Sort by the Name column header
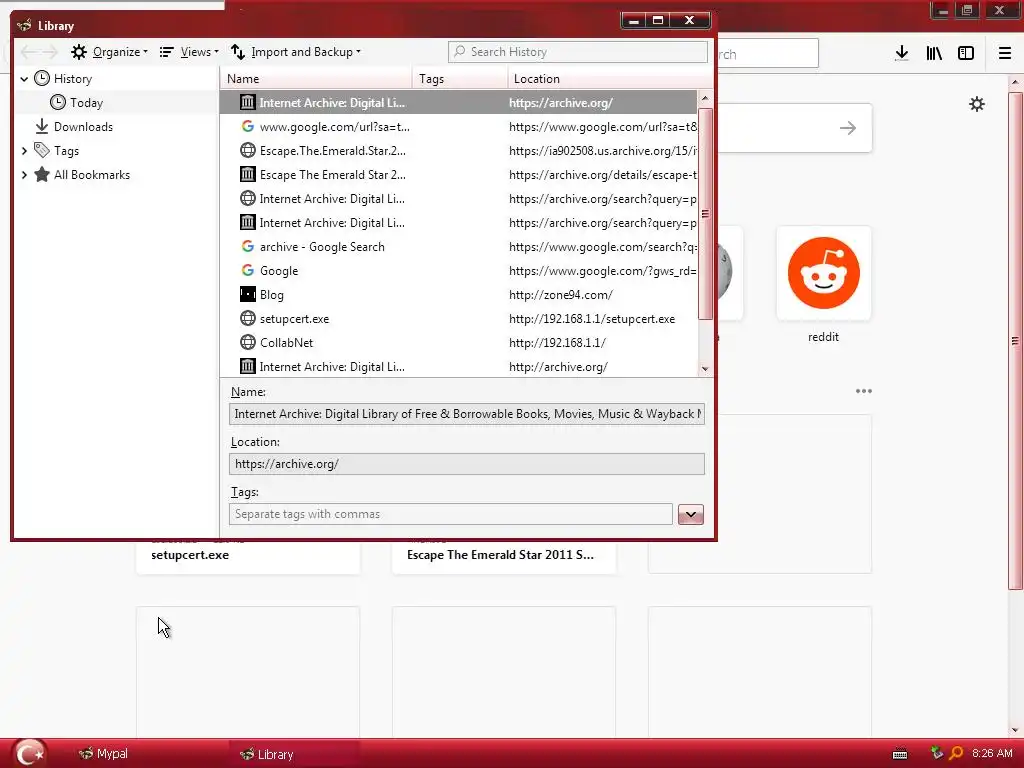The image size is (1024, 768). (316, 79)
